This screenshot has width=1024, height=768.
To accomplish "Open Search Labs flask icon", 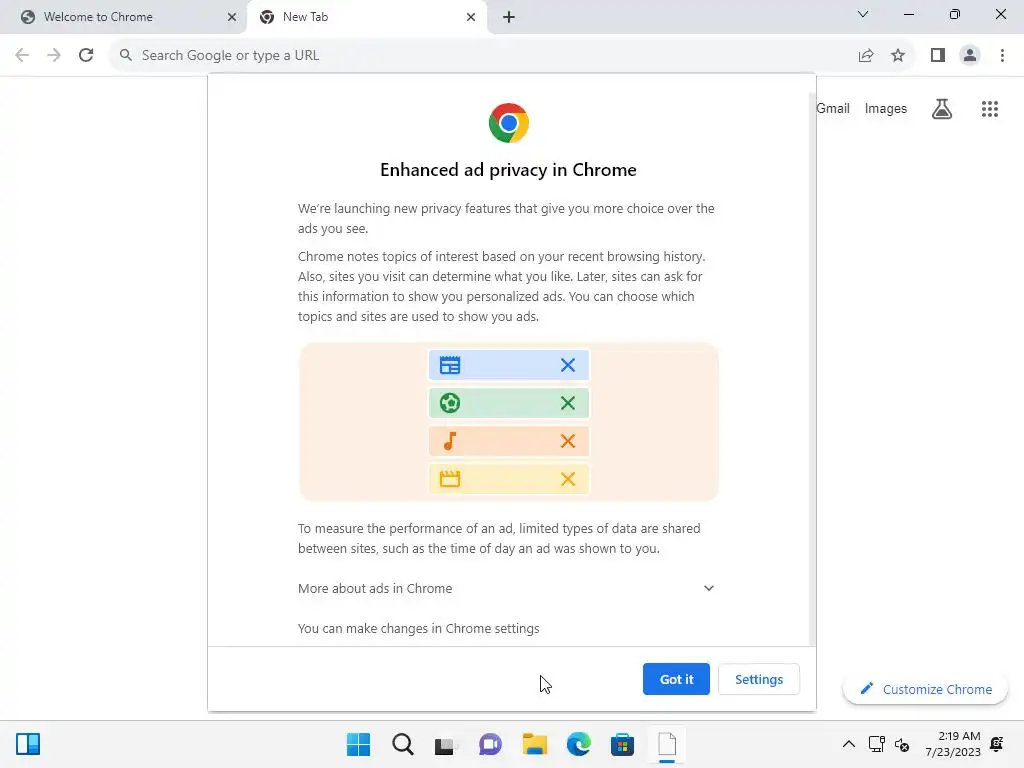I will coord(942,108).
